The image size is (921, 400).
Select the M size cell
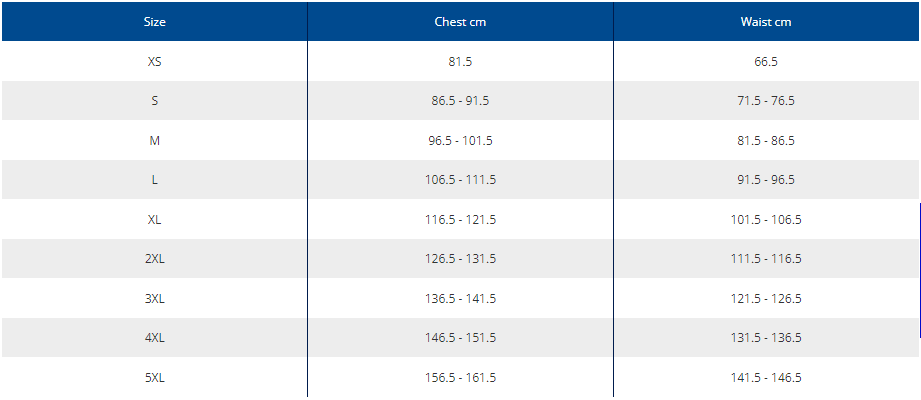tap(154, 141)
